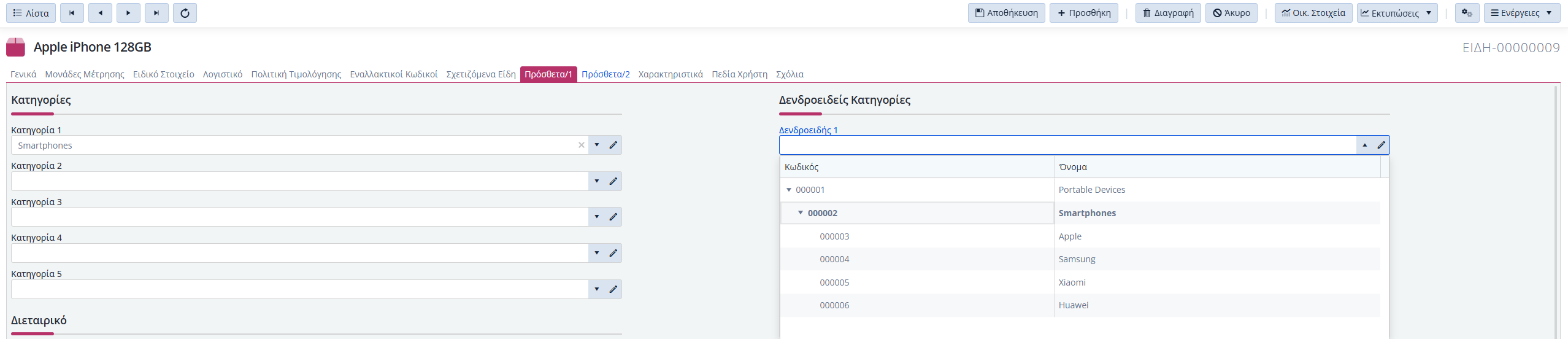Open the settings gears icon

click(1467, 13)
